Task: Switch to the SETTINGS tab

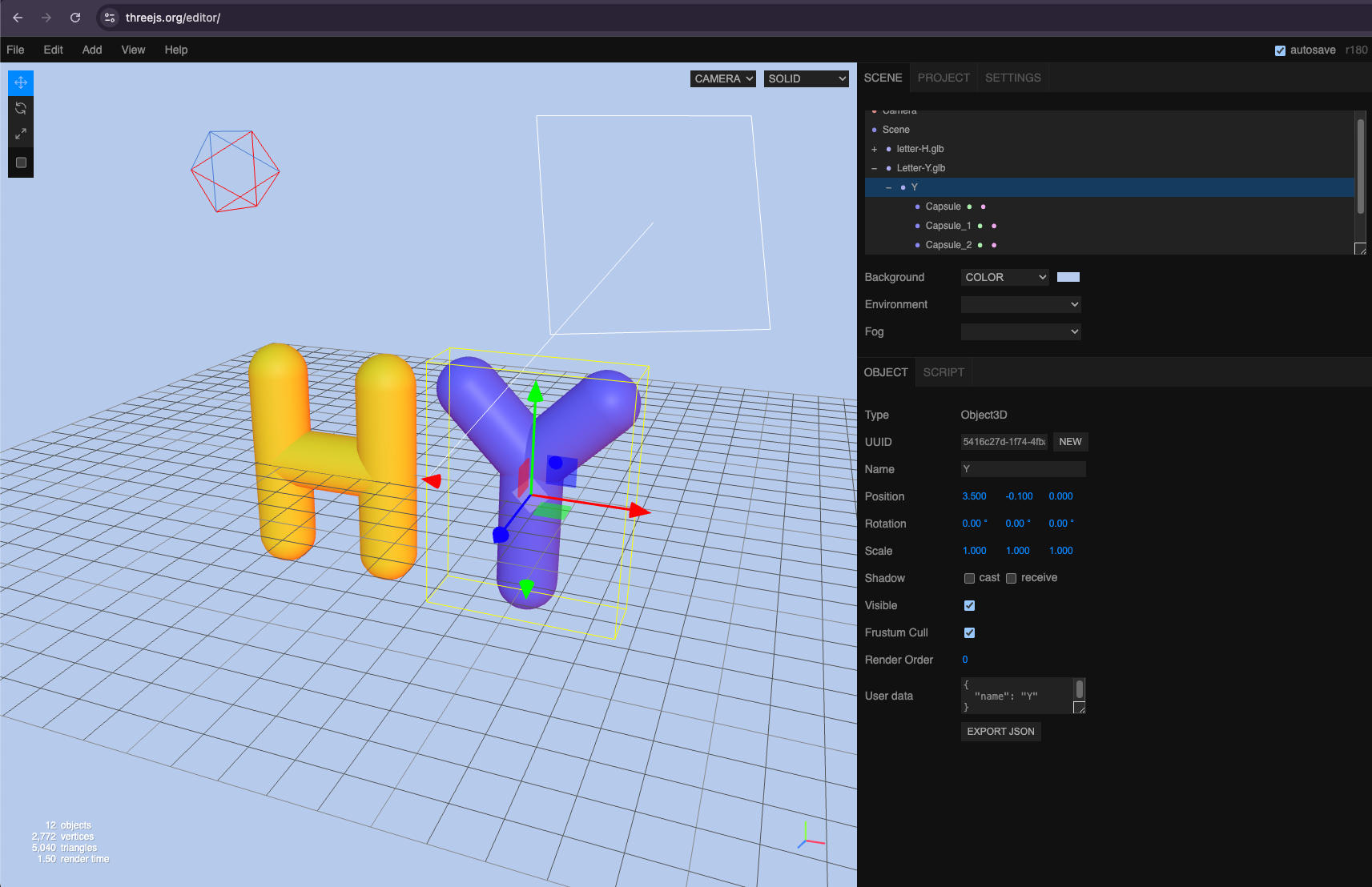Action: pyautogui.click(x=1012, y=78)
